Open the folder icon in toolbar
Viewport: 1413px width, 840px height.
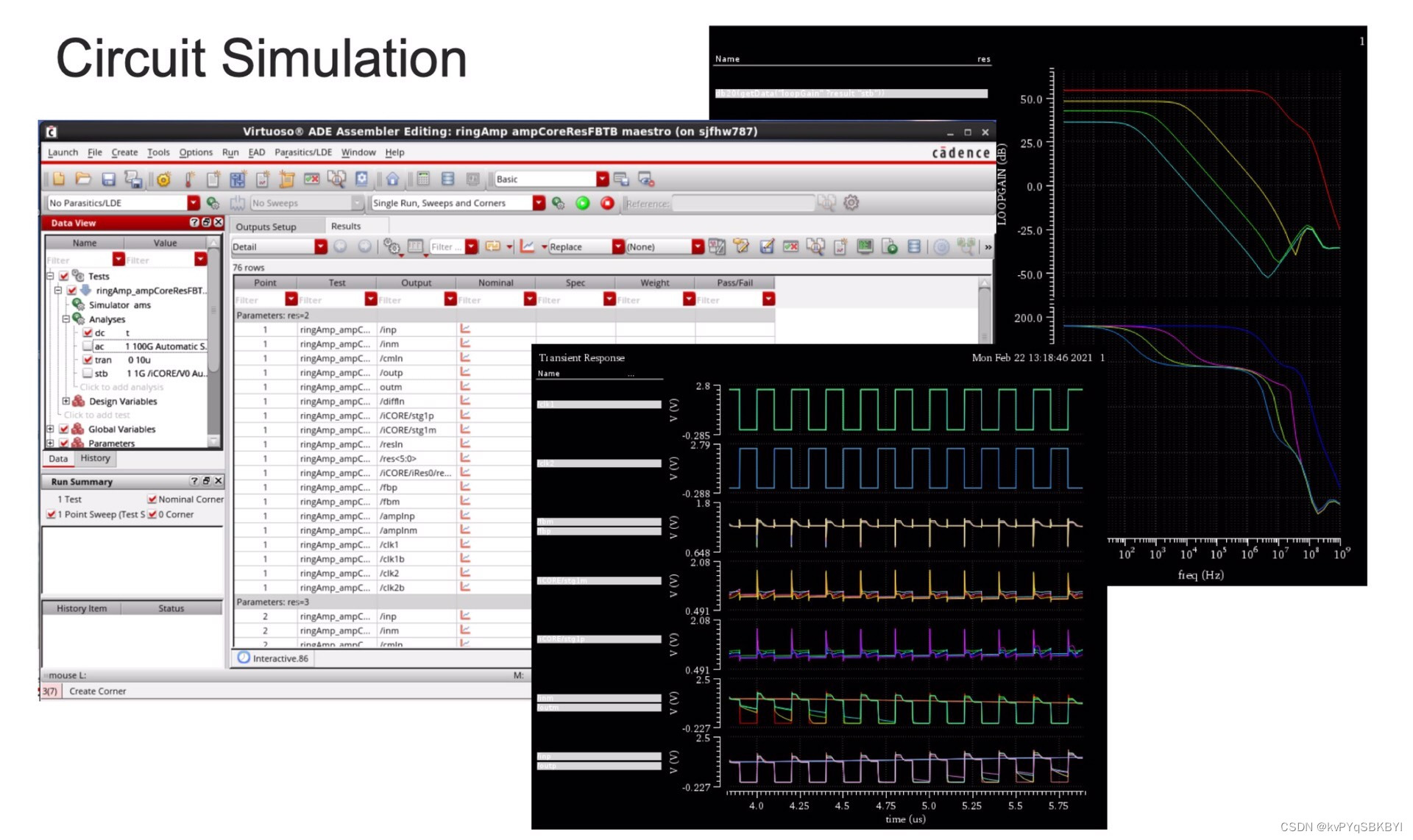tap(83, 179)
